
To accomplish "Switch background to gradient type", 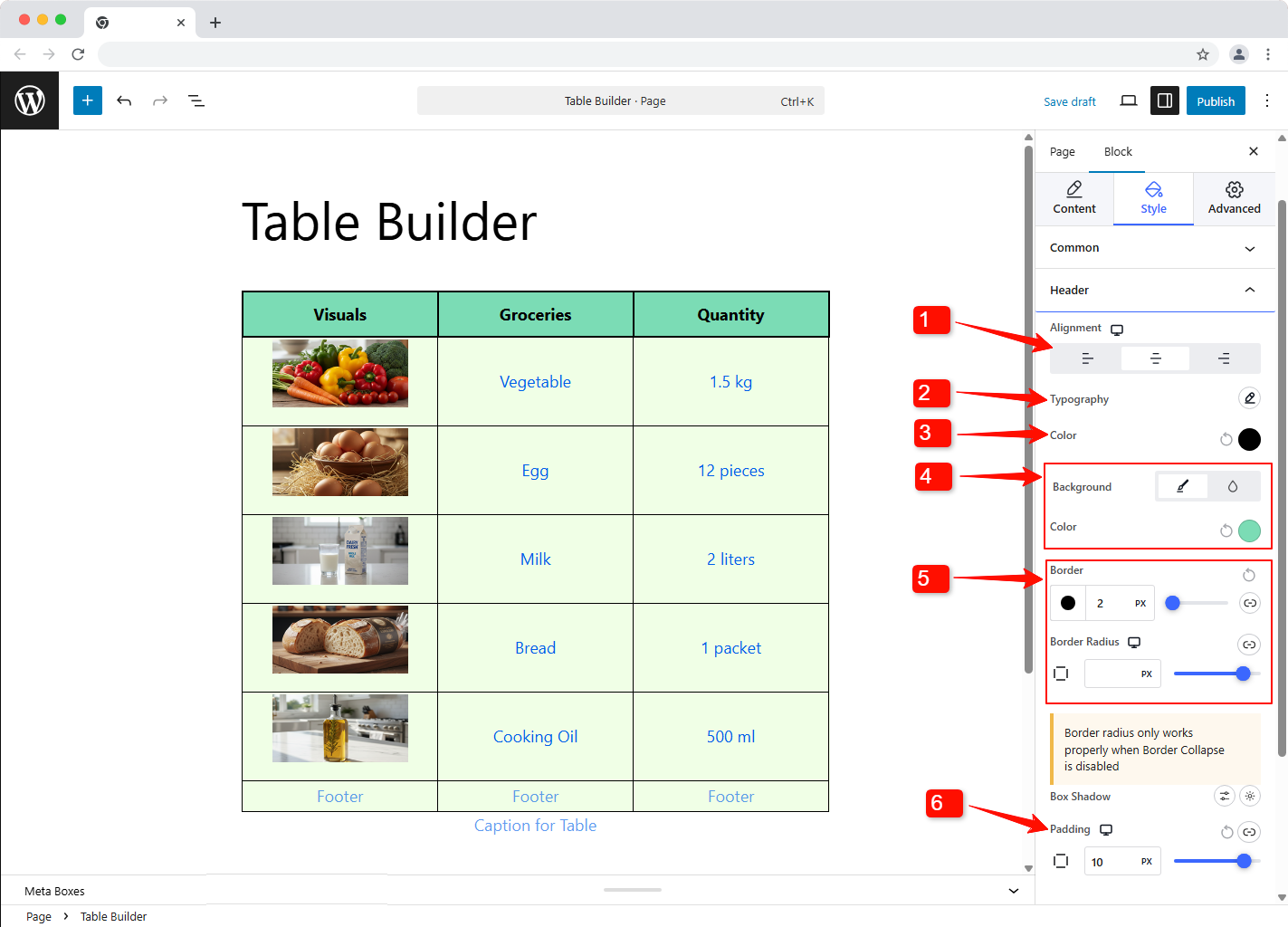I will pos(1232,487).
